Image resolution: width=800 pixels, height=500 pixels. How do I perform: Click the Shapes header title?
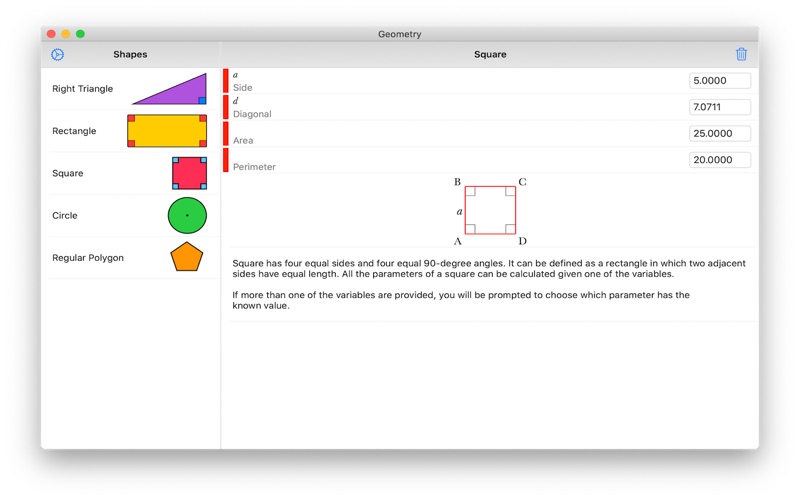pyautogui.click(x=130, y=54)
